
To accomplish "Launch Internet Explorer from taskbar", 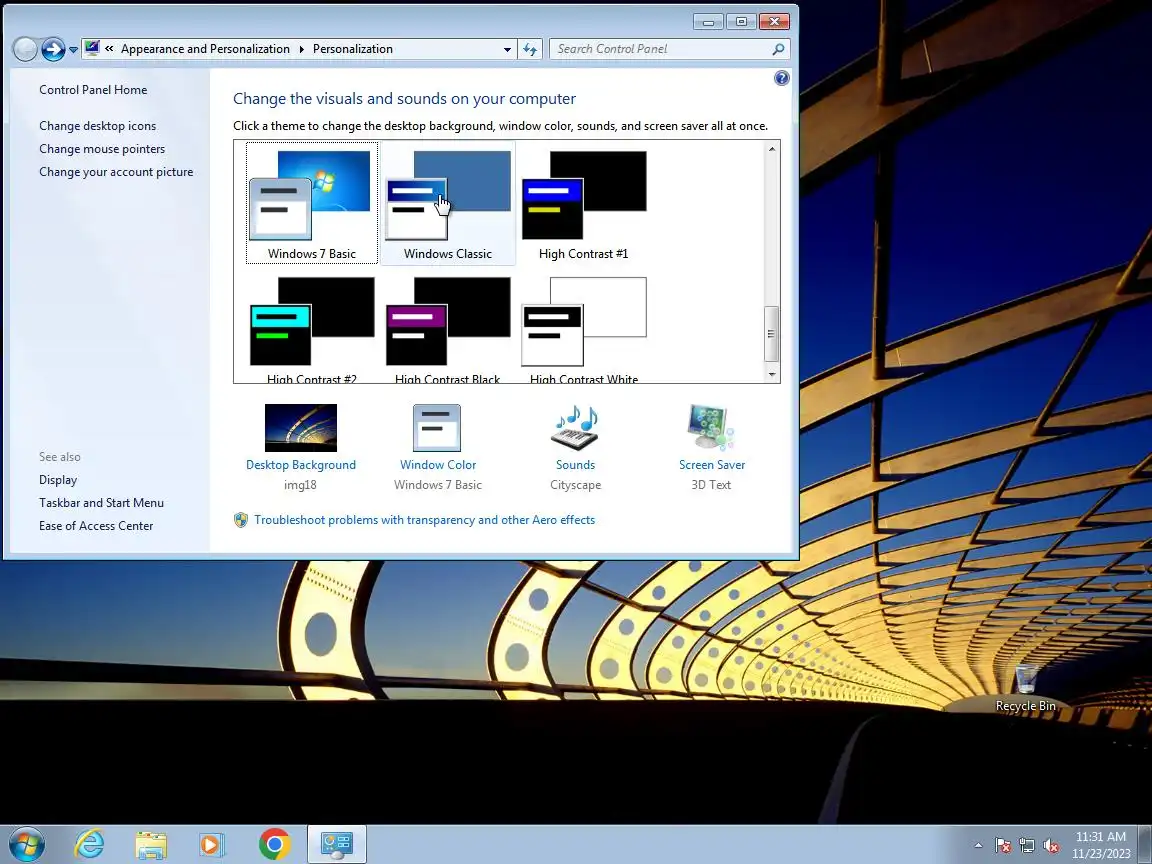I will (90, 845).
